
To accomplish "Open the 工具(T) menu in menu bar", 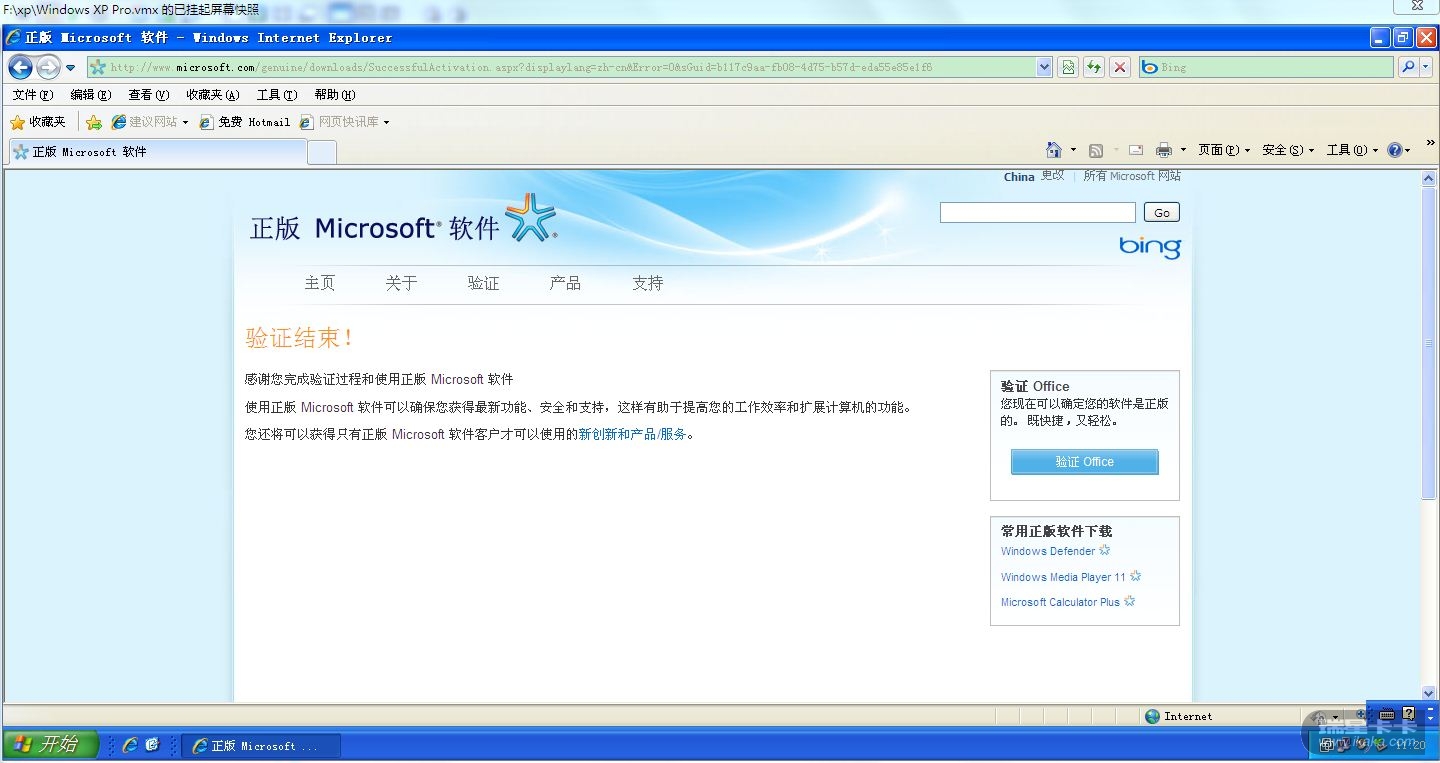I will point(277,95).
